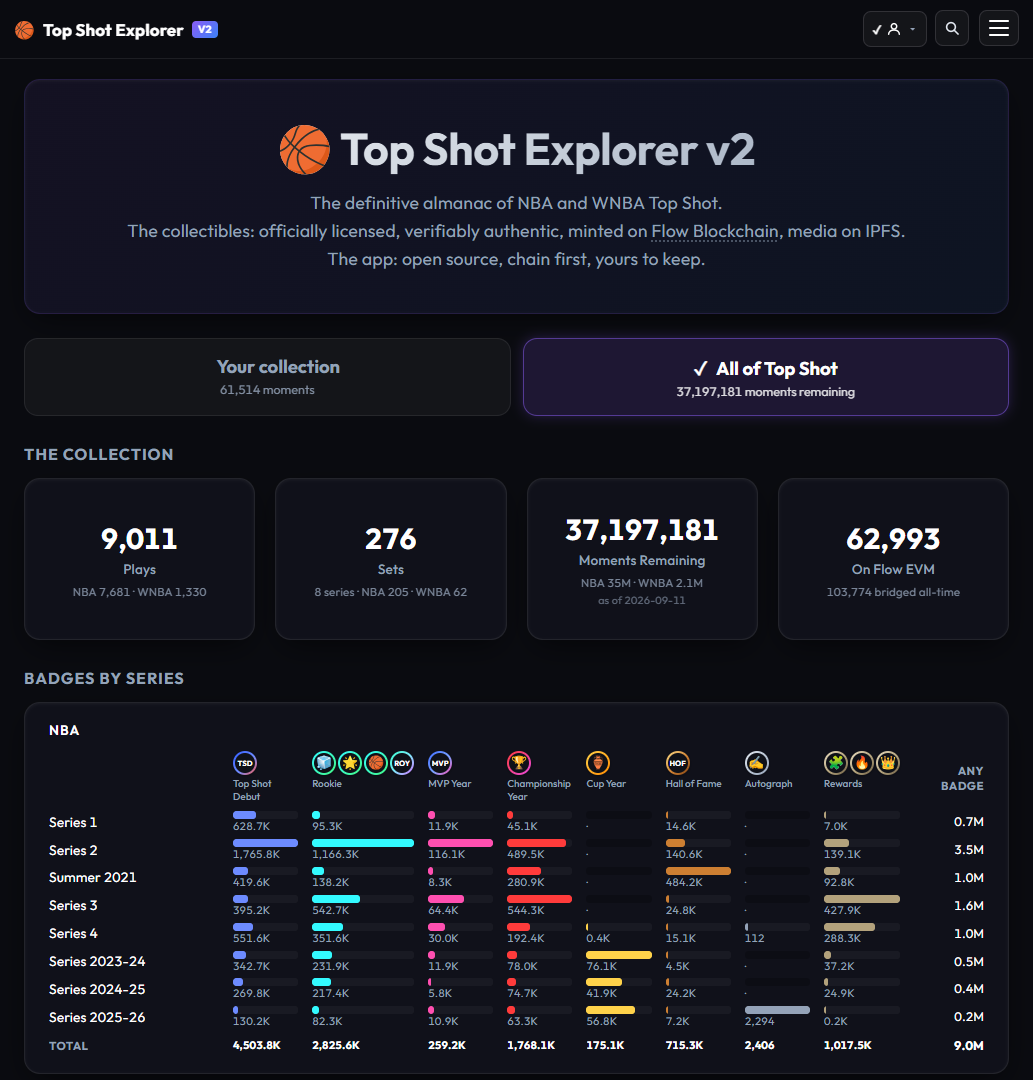Open the 62,993 On Flow EVM card
This screenshot has width=1033, height=1080.
[893, 559]
